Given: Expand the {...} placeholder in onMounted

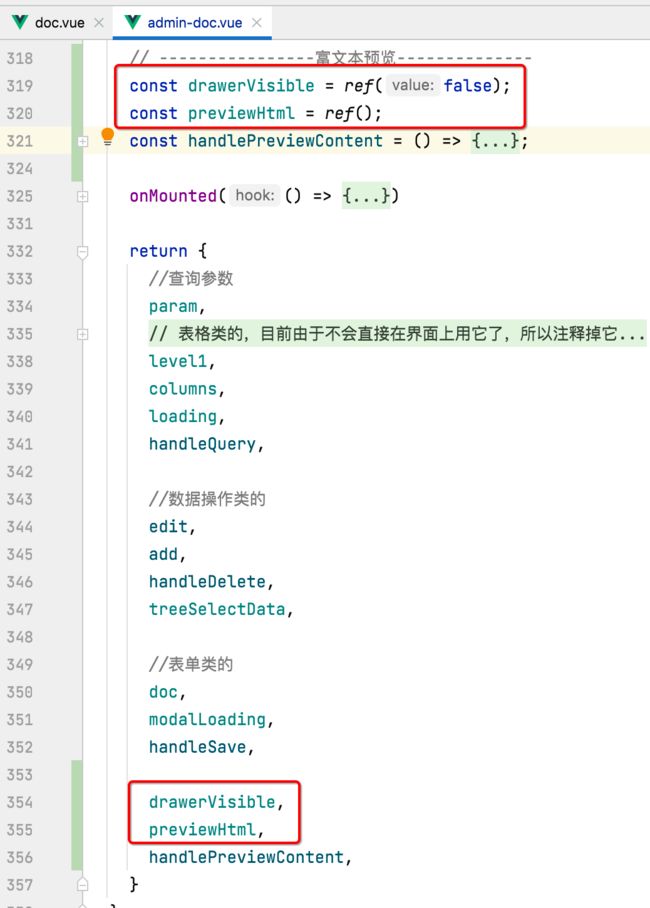Looking at the screenshot, I should (366, 196).
